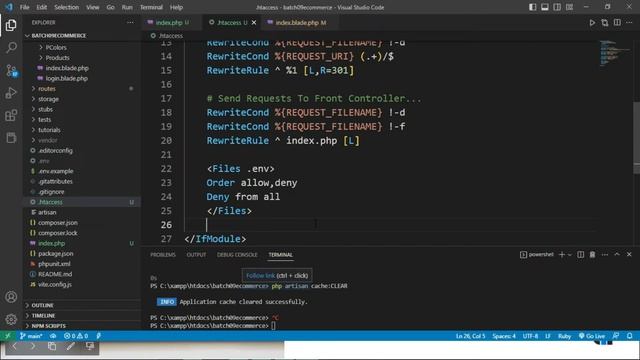
Task: Click the notifications bell icon
Action: point(629,336)
